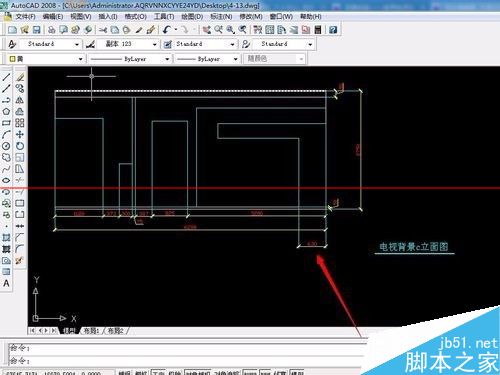
Task: Click the Array modify tool
Action: point(20,123)
